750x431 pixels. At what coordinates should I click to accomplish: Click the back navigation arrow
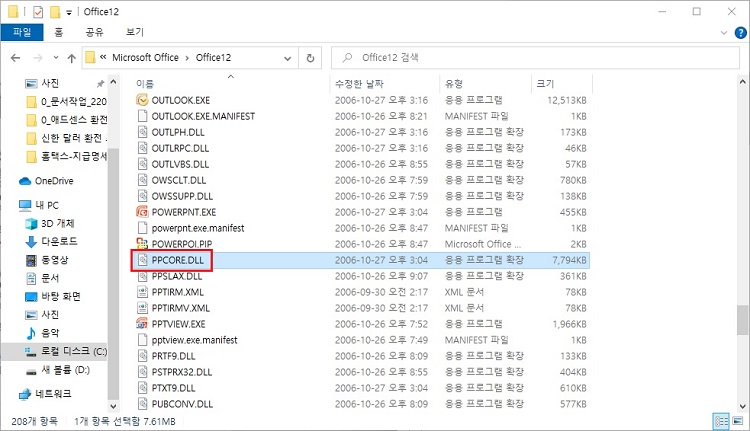coord(15,58)
